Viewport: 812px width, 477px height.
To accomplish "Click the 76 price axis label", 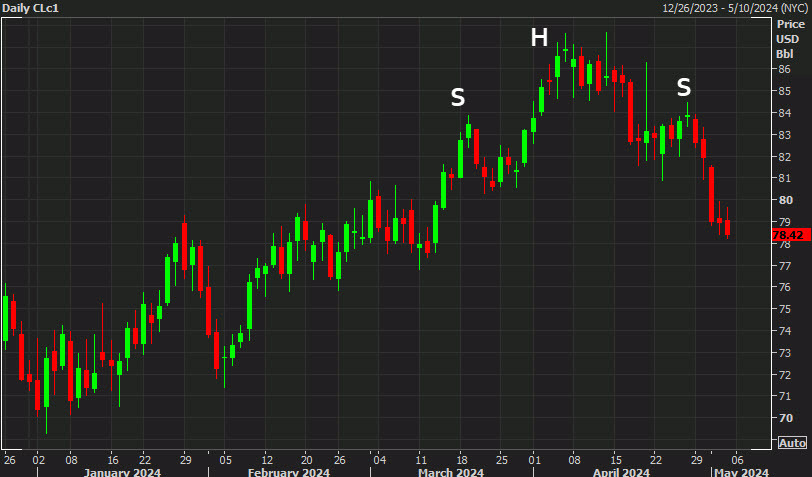I will (784, 287).
